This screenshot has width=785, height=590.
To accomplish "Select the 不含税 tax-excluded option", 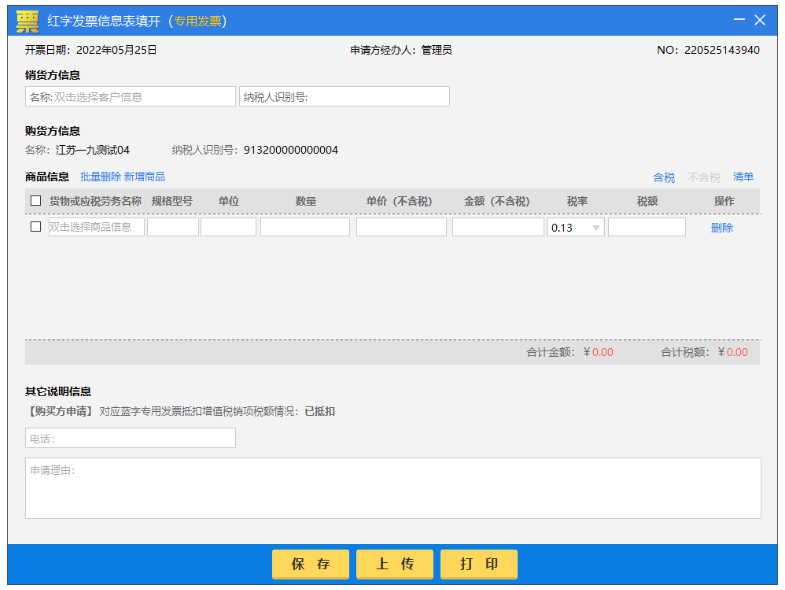I will (703, 177).
